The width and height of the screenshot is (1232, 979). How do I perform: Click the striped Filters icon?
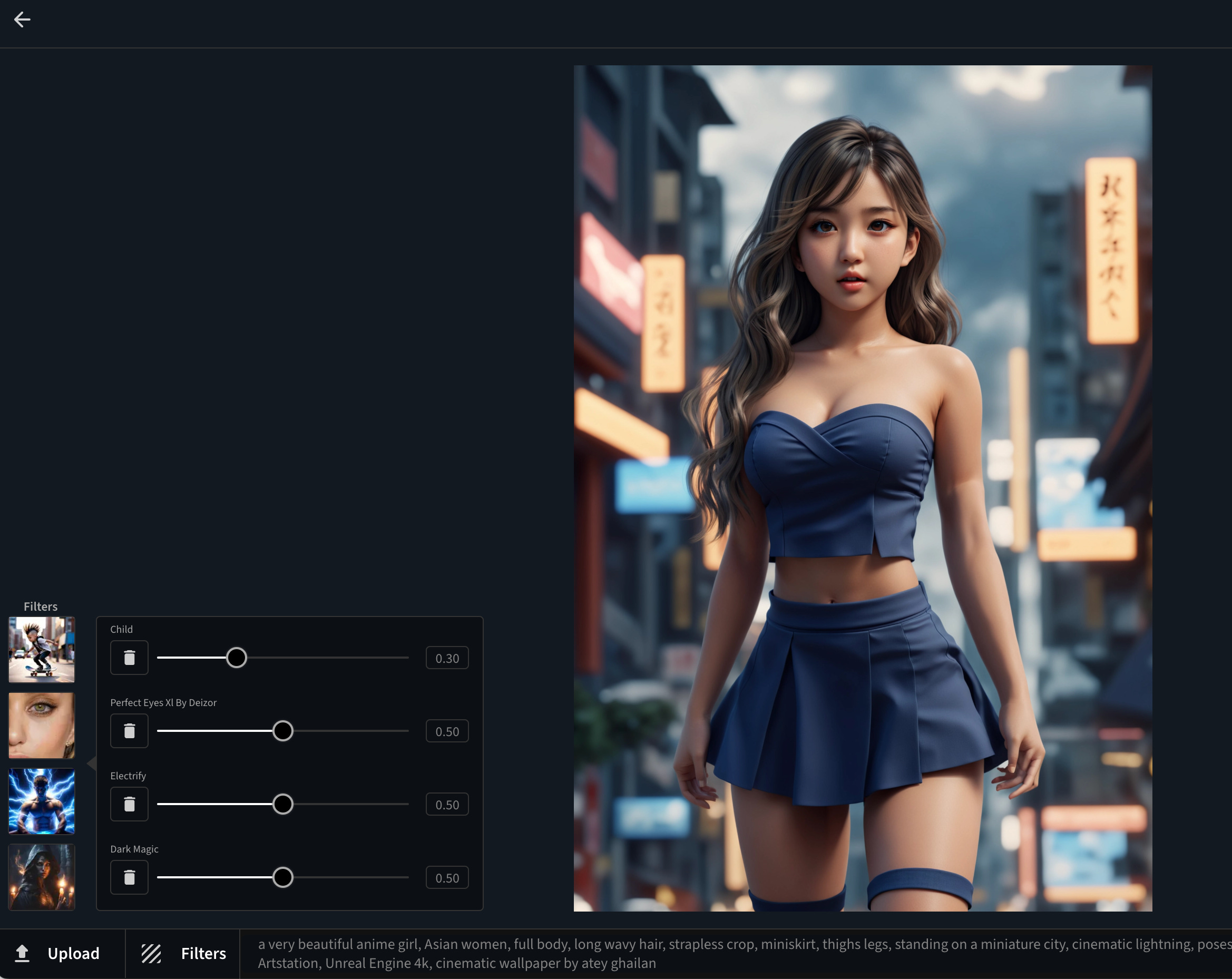(151, 953)
